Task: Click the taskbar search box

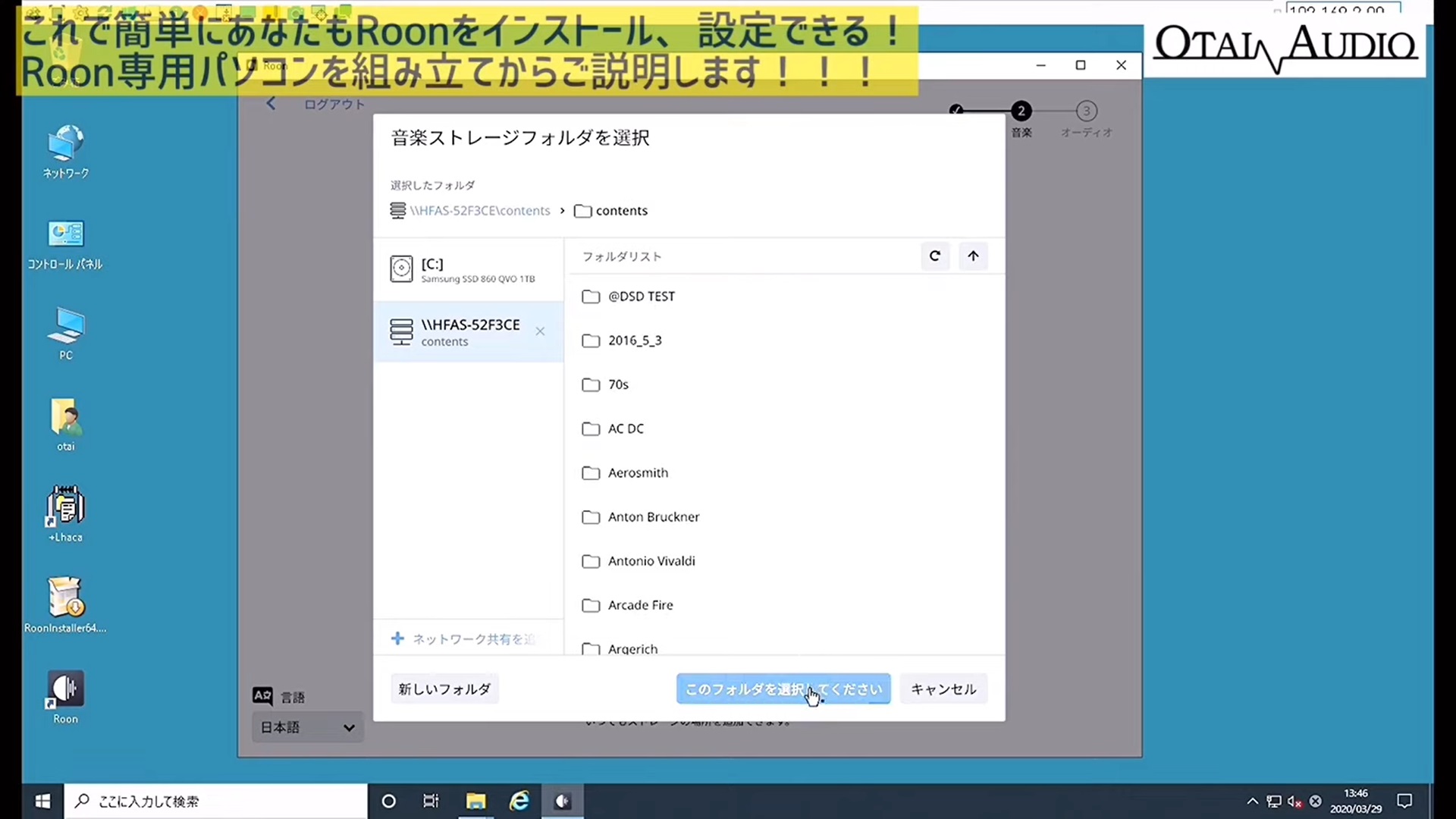Action: point(217,802)
